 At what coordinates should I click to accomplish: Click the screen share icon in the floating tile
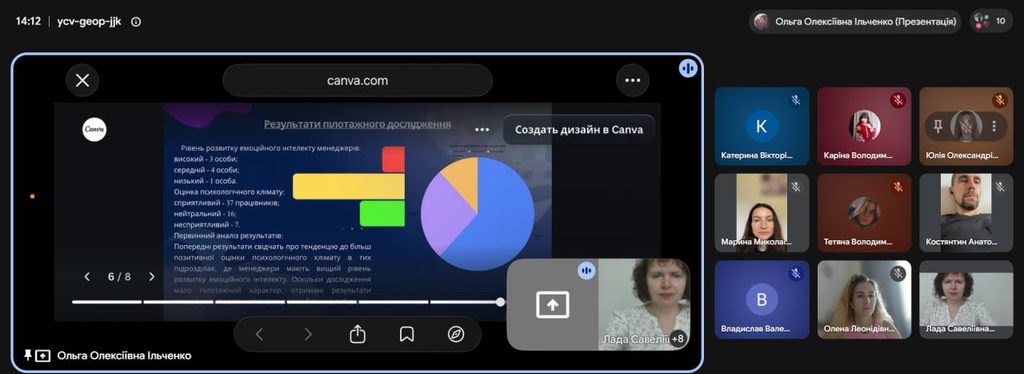(552, 305)
